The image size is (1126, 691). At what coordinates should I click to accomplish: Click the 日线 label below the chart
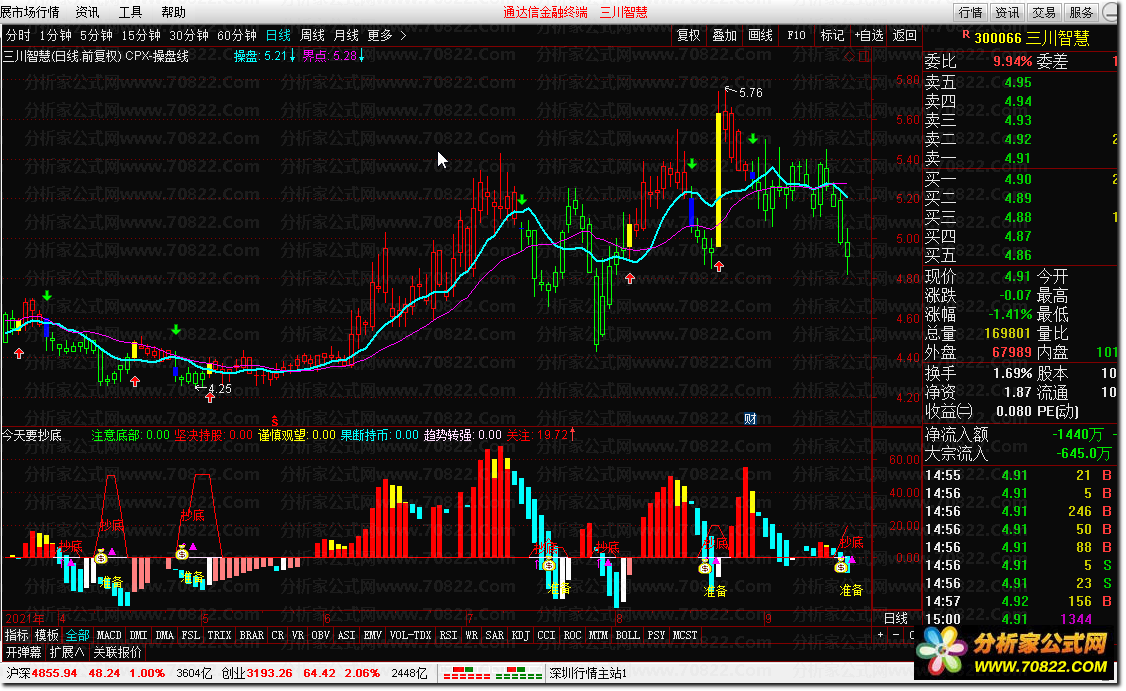click(896, 618)
